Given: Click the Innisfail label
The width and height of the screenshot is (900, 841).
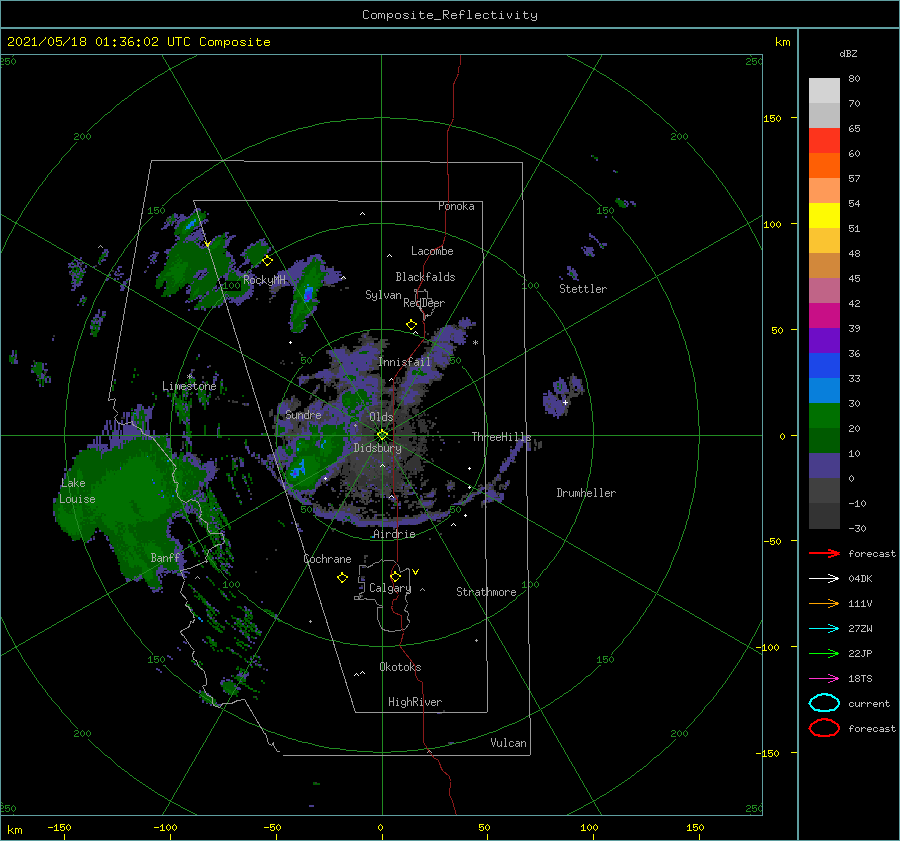Looking at the screenshot, I should point(404,362).
